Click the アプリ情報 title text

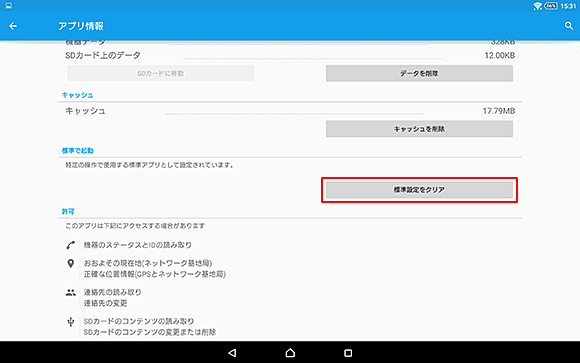point(81,26)
